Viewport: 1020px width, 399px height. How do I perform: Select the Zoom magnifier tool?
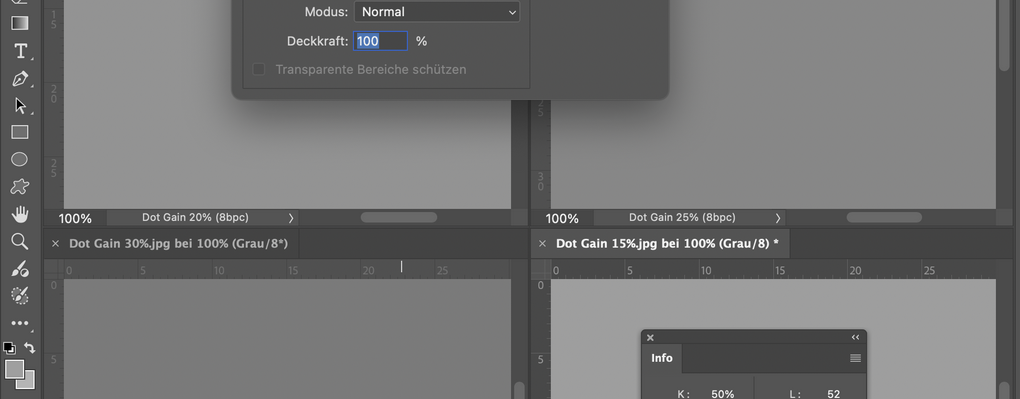[x=20, y=241]
